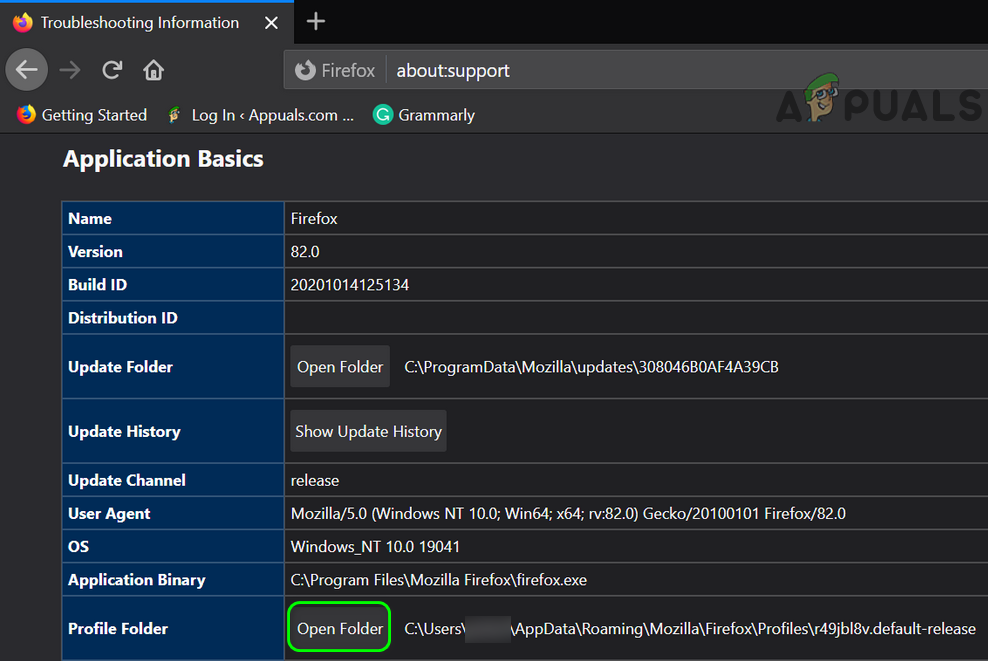Click the Profile Folder path text
This screenshot has width=988, height=661.
[690, 629]
